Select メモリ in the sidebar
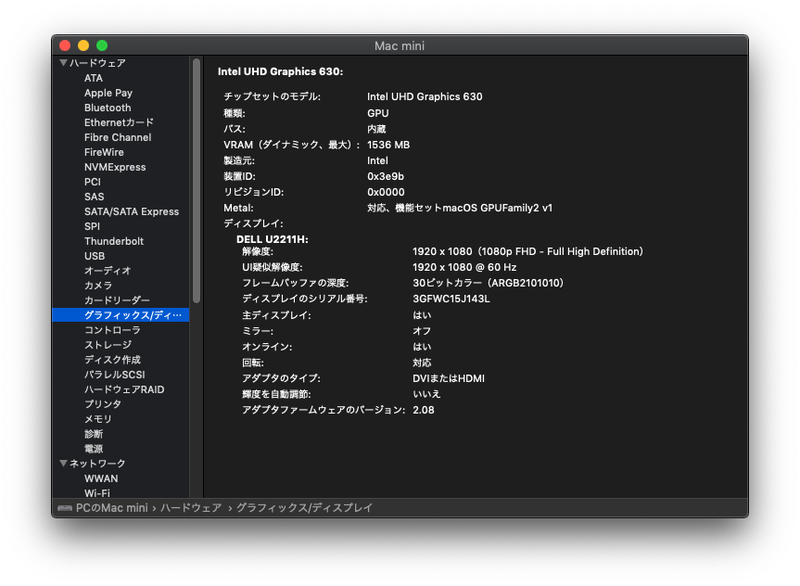 (x=98, y=419)
